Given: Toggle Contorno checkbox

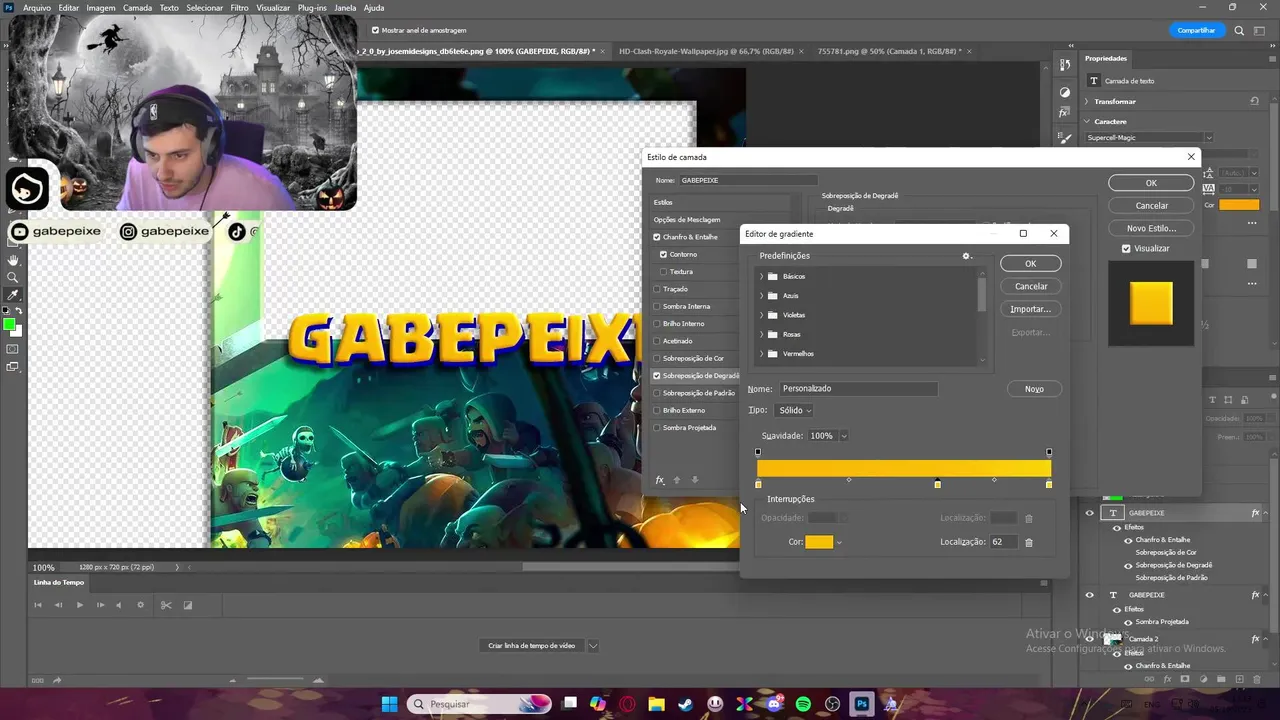Looking at the screenshot, I should click(663, 254).
